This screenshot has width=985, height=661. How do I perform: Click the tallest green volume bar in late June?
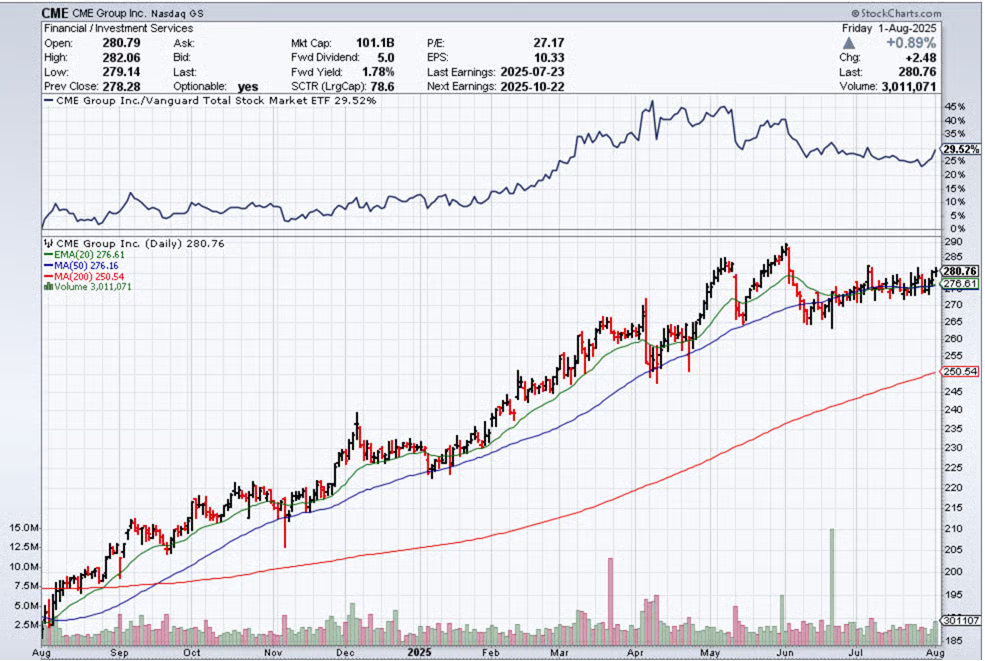[x=832, y=587]
